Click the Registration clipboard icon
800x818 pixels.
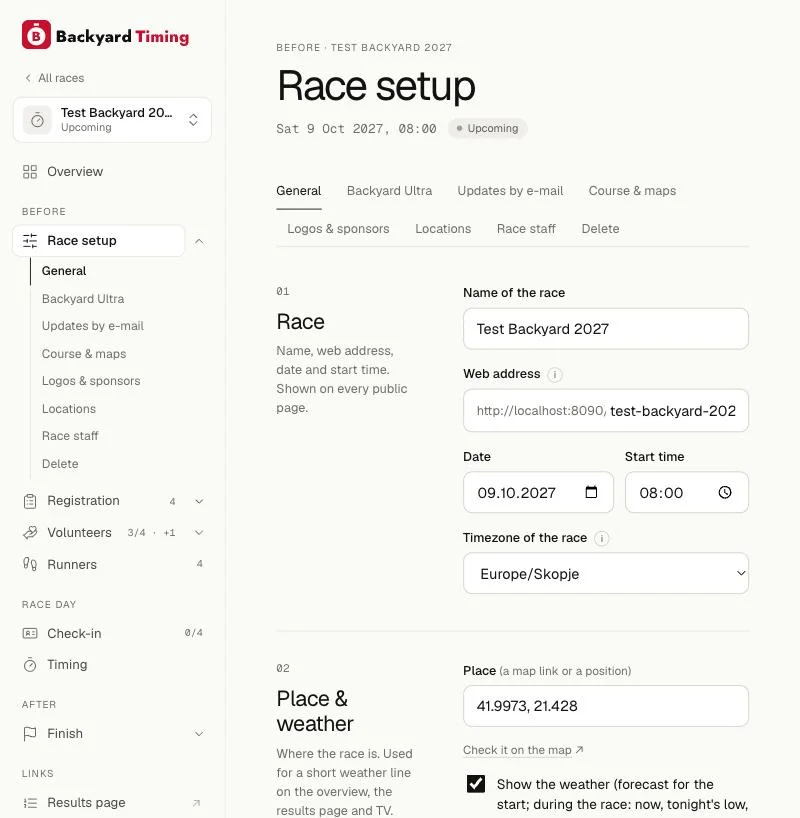[30, 501]
